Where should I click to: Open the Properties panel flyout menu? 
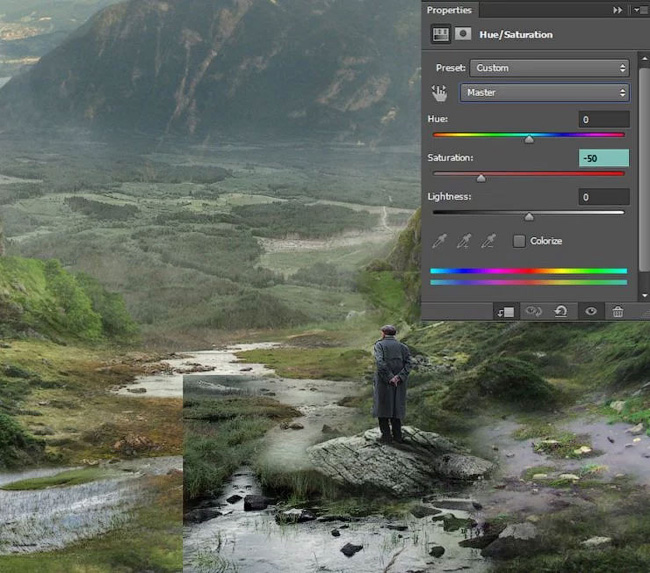[639, 9]
